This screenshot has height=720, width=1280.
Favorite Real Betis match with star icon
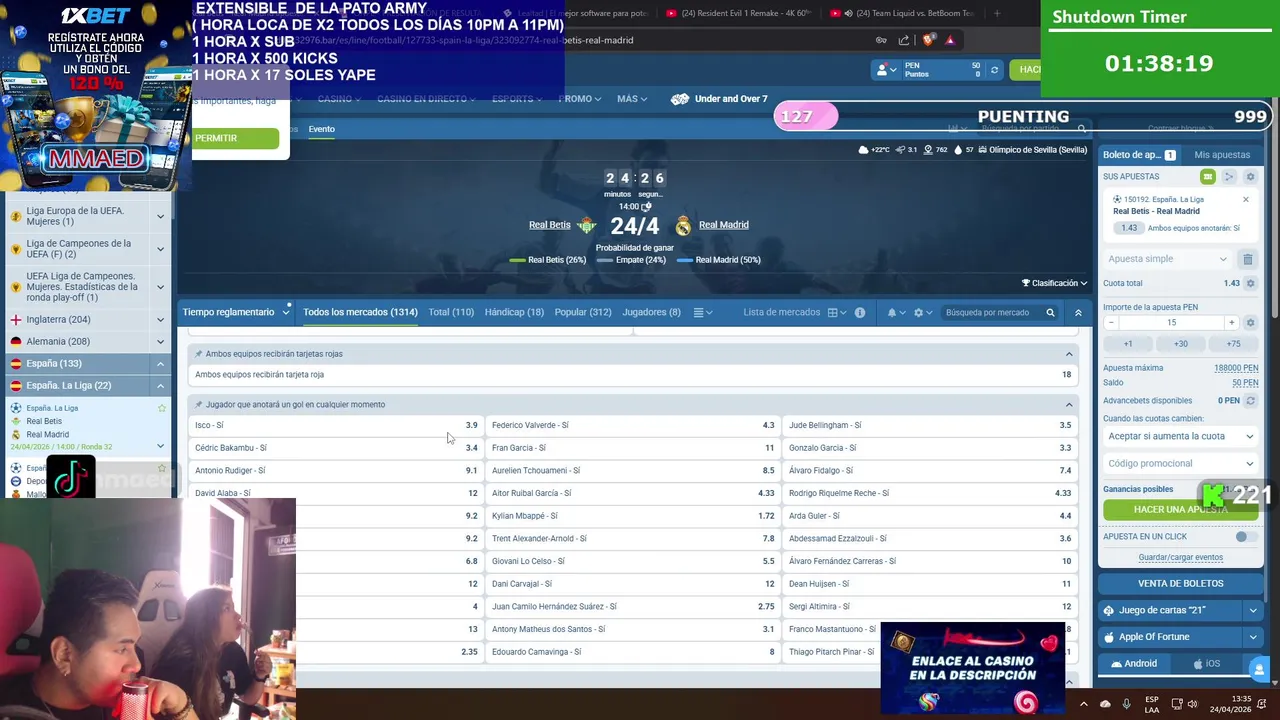tap(162, 408)
